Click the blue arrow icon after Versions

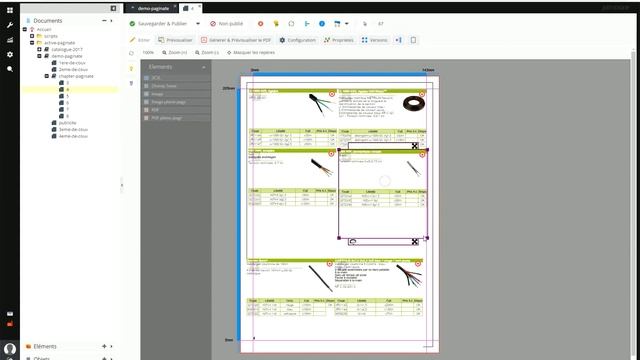coord(398,40)
